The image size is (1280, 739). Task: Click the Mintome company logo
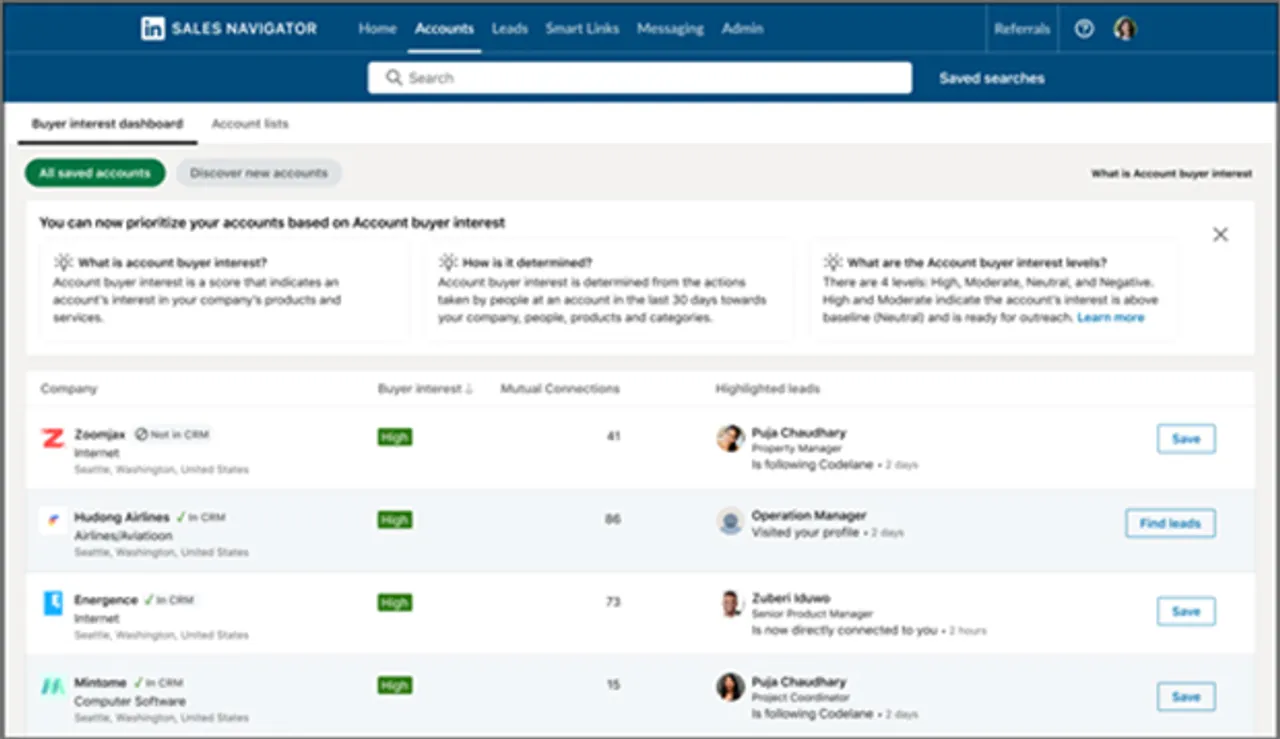[x=52, y=687]
